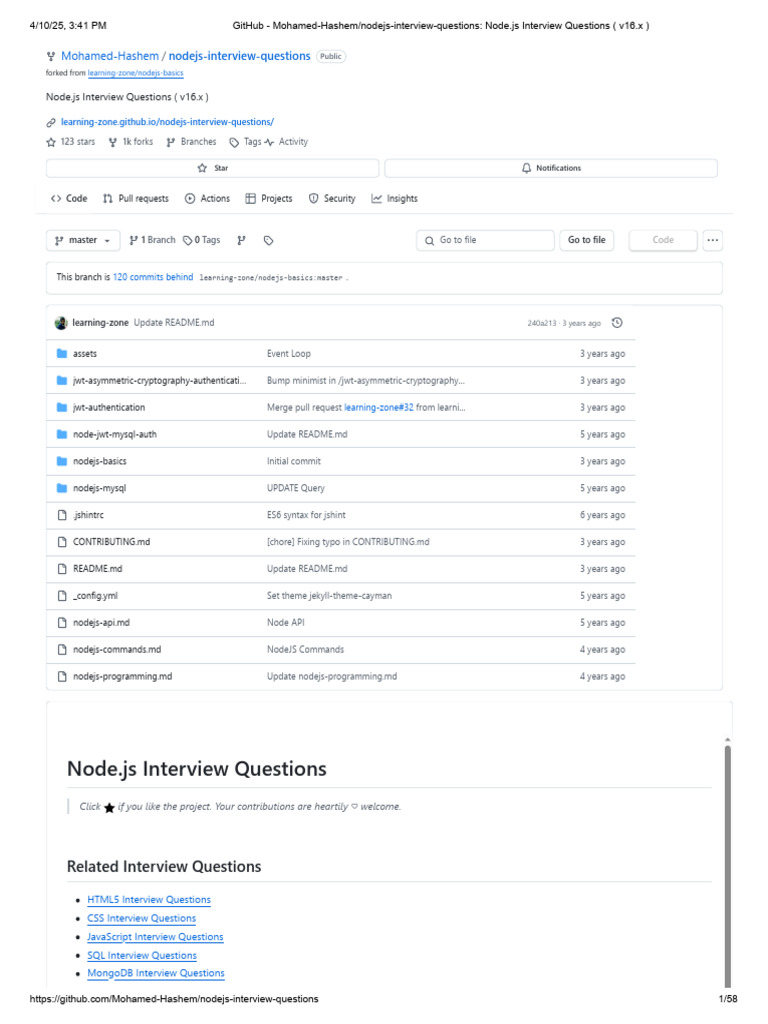Open the three-dots more options menu
Viewport: 768px width, 1024px height.
[712, 240]
